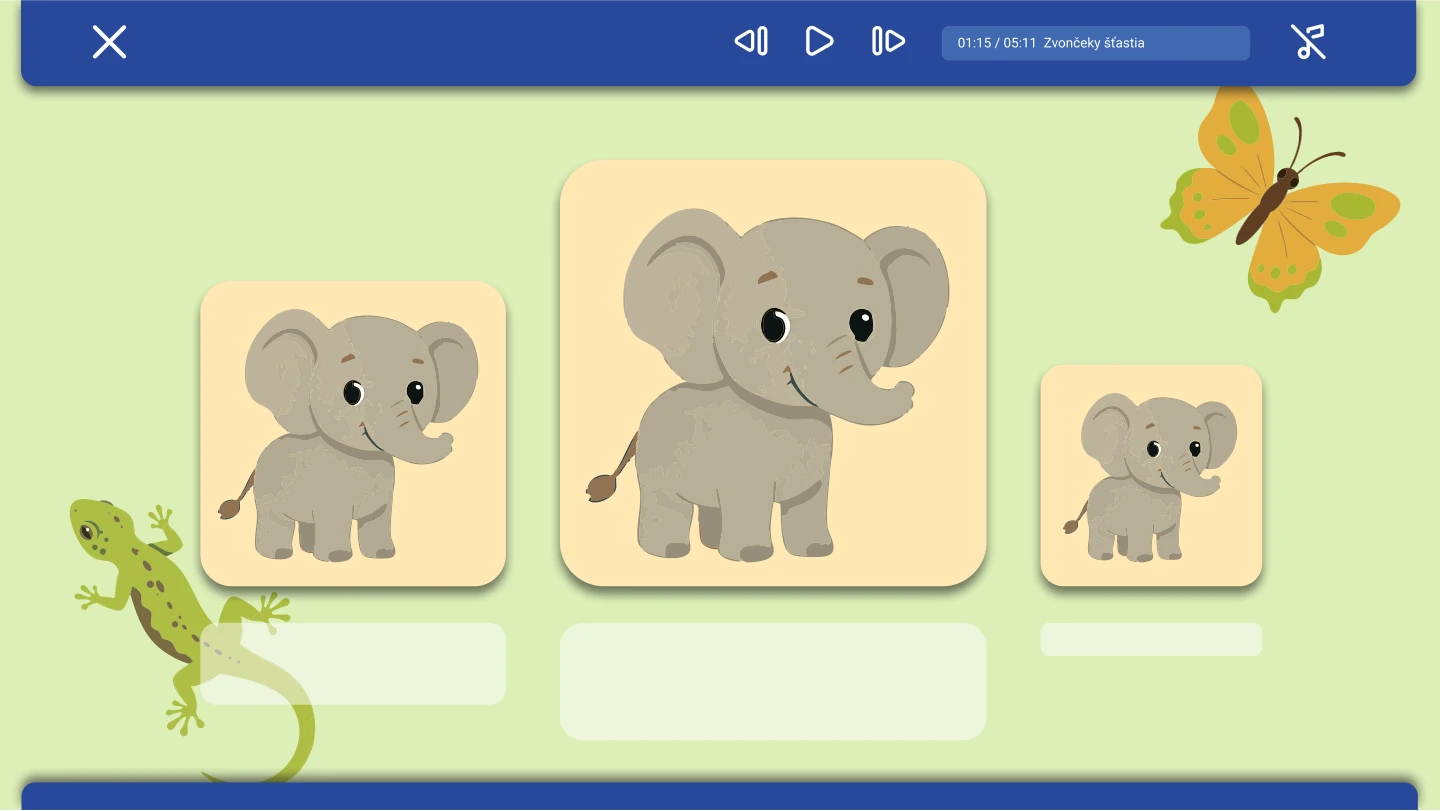This screenshot has width=1440, height=811.
Task: Mute music with the crossed-out note icon
Action: coord(1307,42)
